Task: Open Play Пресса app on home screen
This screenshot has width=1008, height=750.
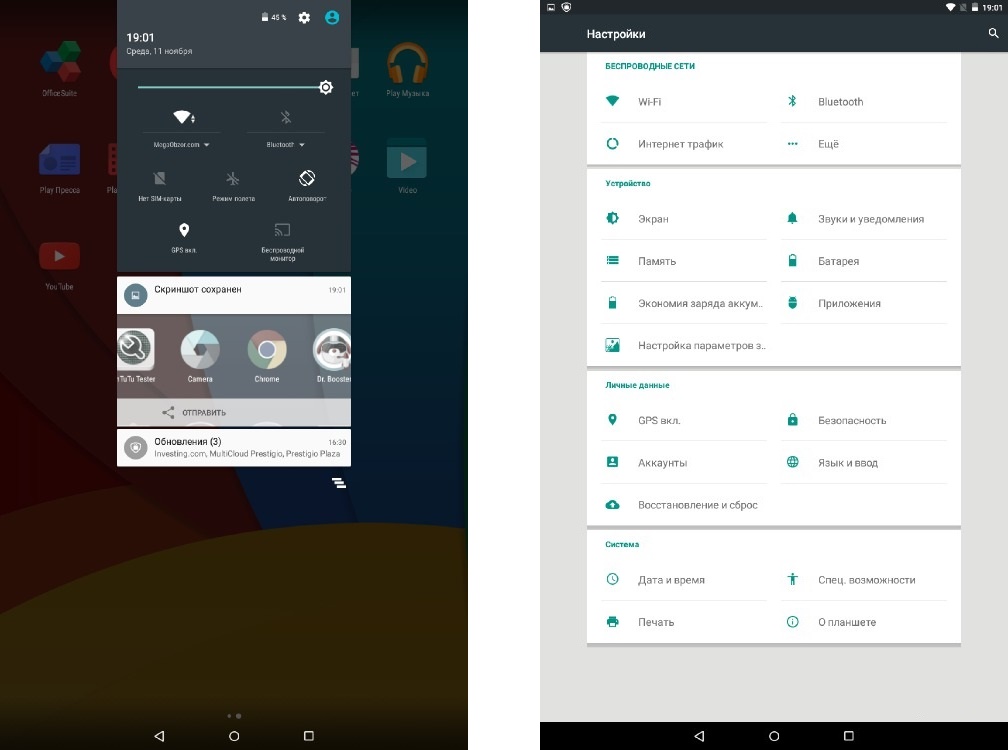Action: coord(60,168)
